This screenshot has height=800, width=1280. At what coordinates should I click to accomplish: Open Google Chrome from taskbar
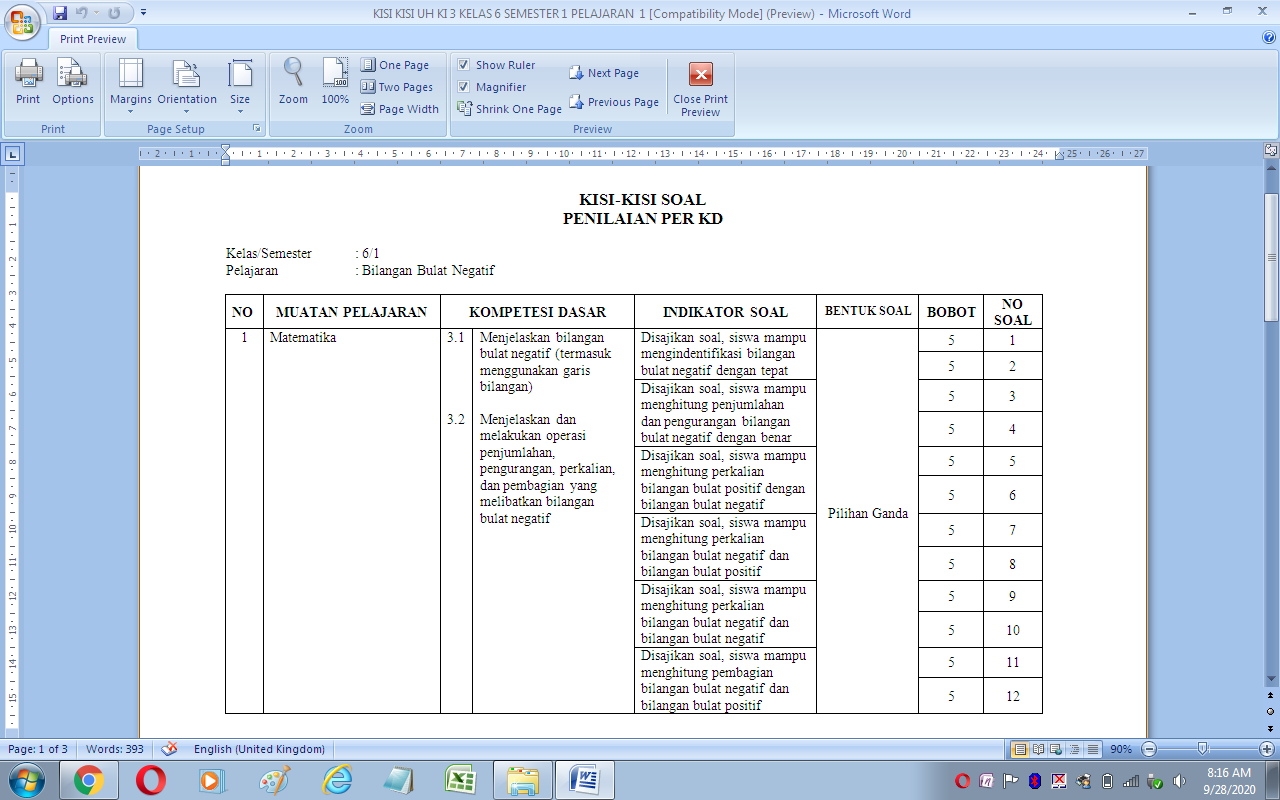[88, 780]
